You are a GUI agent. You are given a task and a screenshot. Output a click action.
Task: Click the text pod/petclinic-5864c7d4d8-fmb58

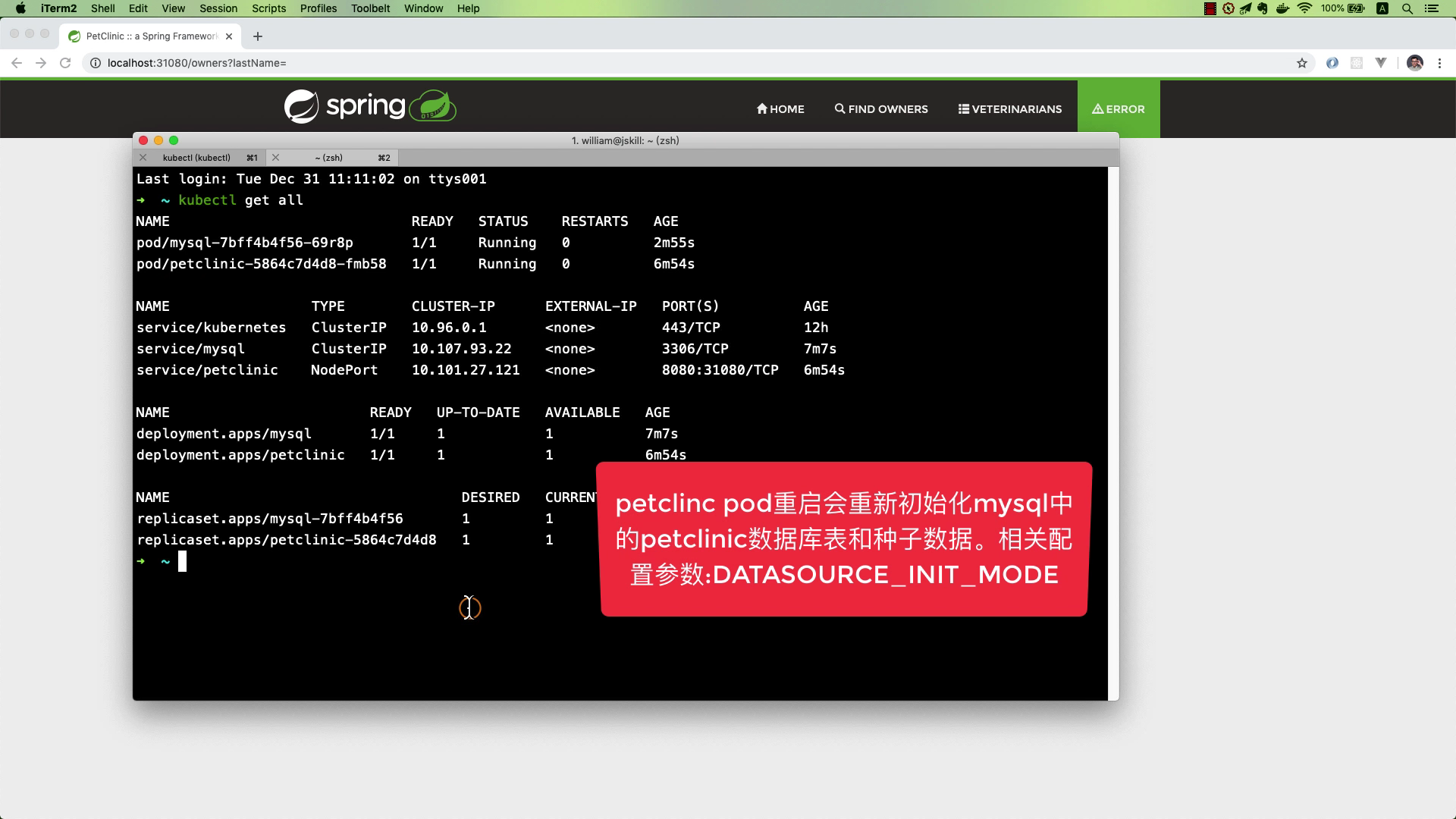pos(262,264)
